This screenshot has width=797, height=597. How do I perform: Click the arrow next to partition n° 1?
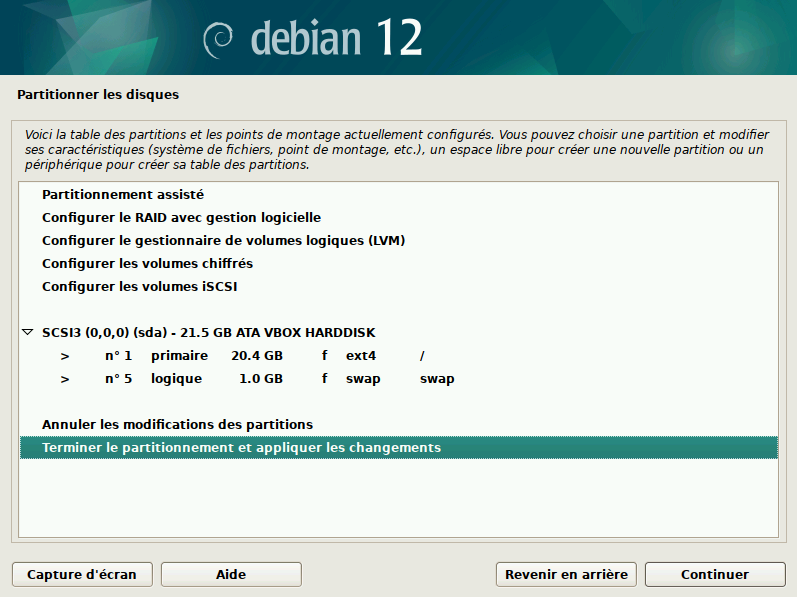(65, 356)
